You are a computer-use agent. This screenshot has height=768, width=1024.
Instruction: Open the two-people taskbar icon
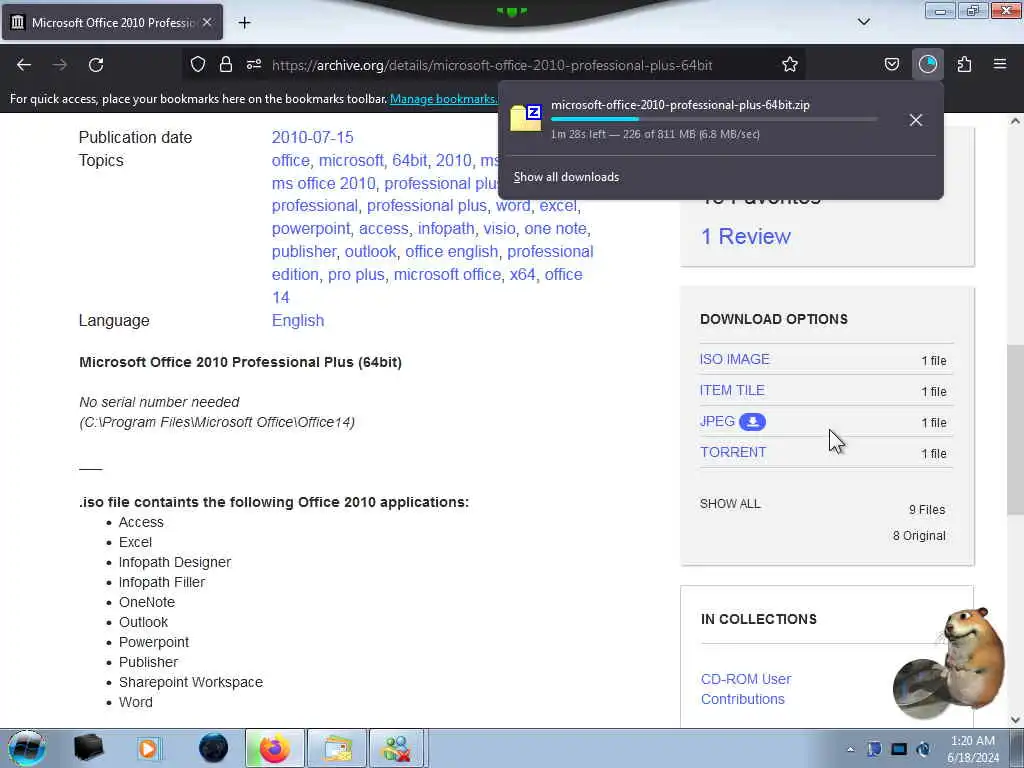pos(397,748)
